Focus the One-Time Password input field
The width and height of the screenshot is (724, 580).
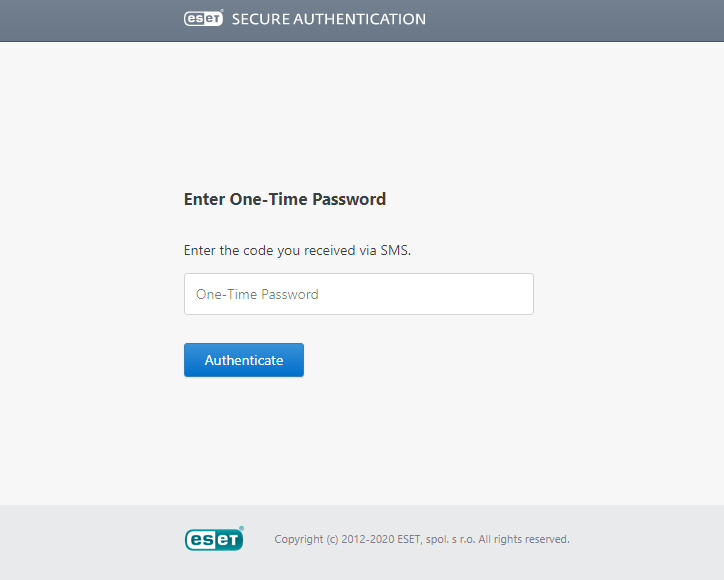point(358,294)
